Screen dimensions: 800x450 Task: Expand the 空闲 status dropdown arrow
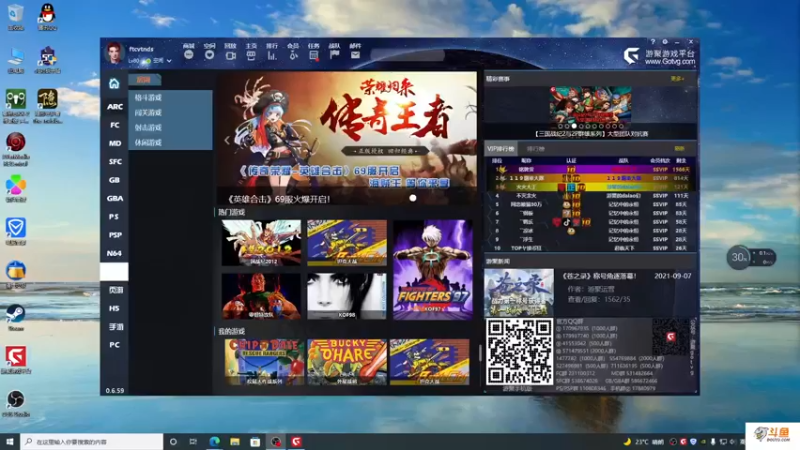pyautogui.click(x=169, y=61)
